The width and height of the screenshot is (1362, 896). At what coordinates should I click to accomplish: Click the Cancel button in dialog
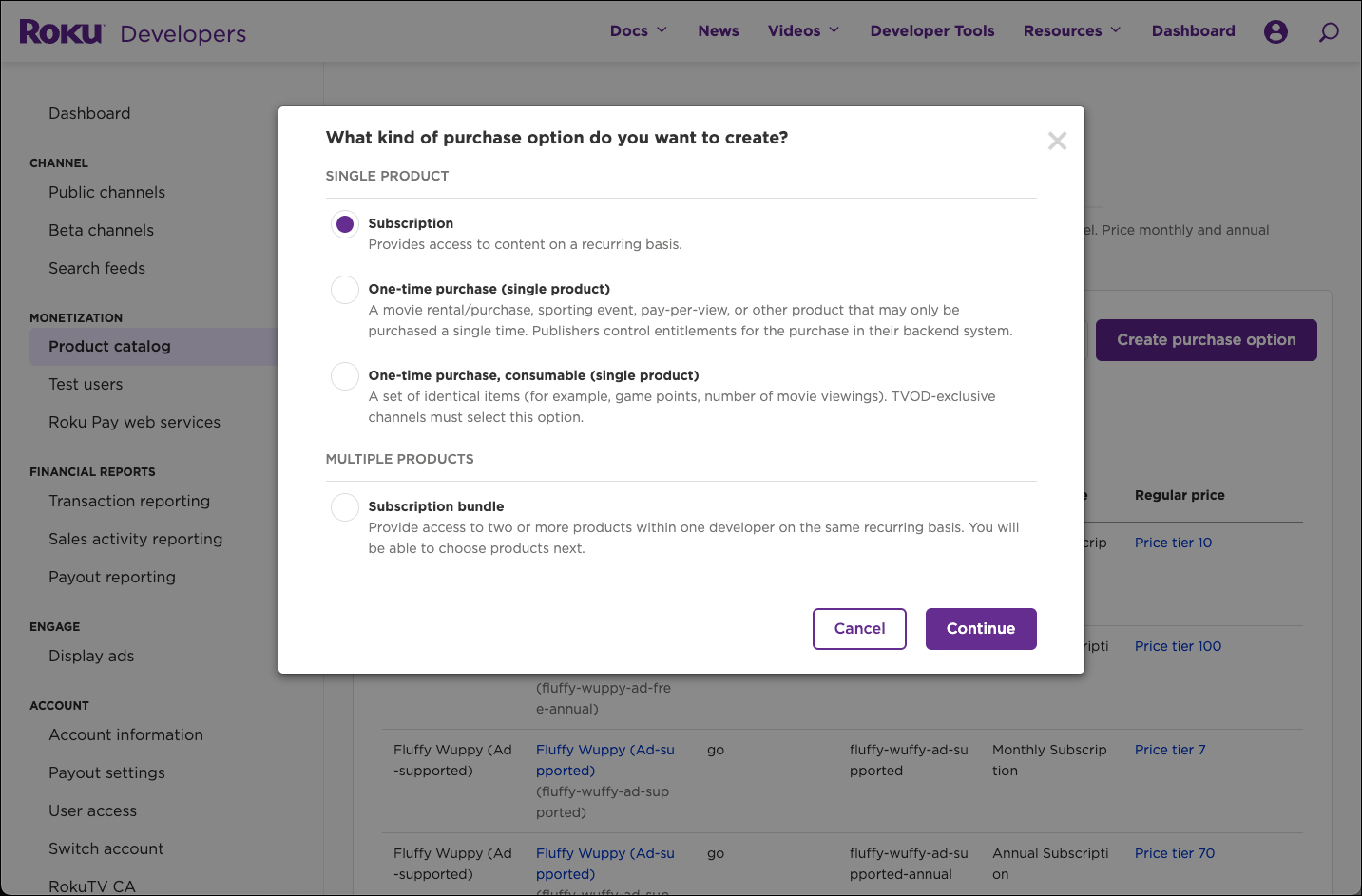pos(859,629)
